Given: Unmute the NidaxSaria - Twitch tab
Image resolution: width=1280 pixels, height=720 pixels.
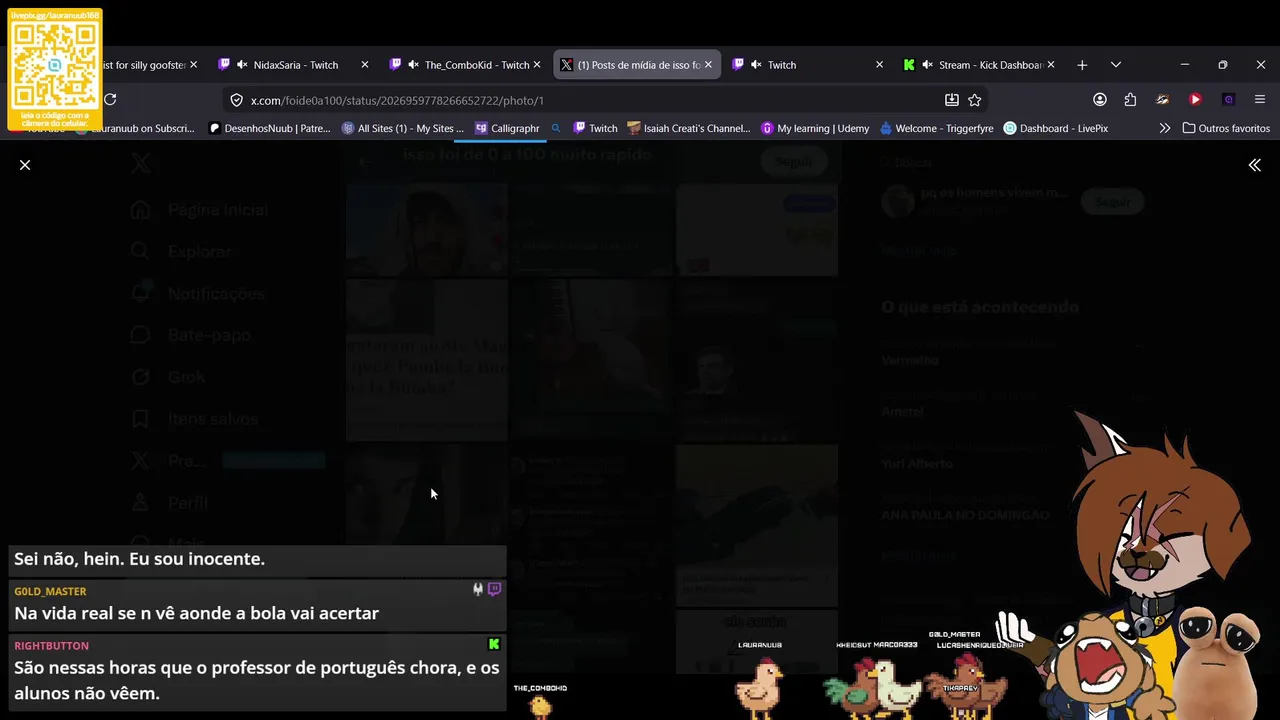Looking at the screenshot, I should pyautogui.click(x=242, y=65).
